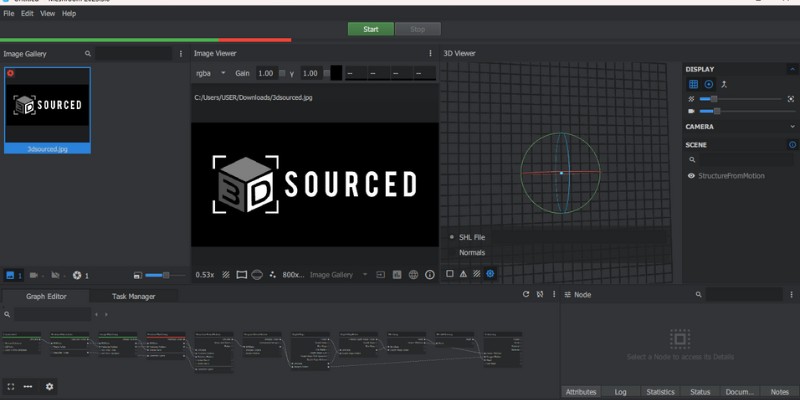This screenshot has height=400, width=800.
Task: Click the 3D globe icon in Image Viewer toolbar
Action: click(413, 275)
